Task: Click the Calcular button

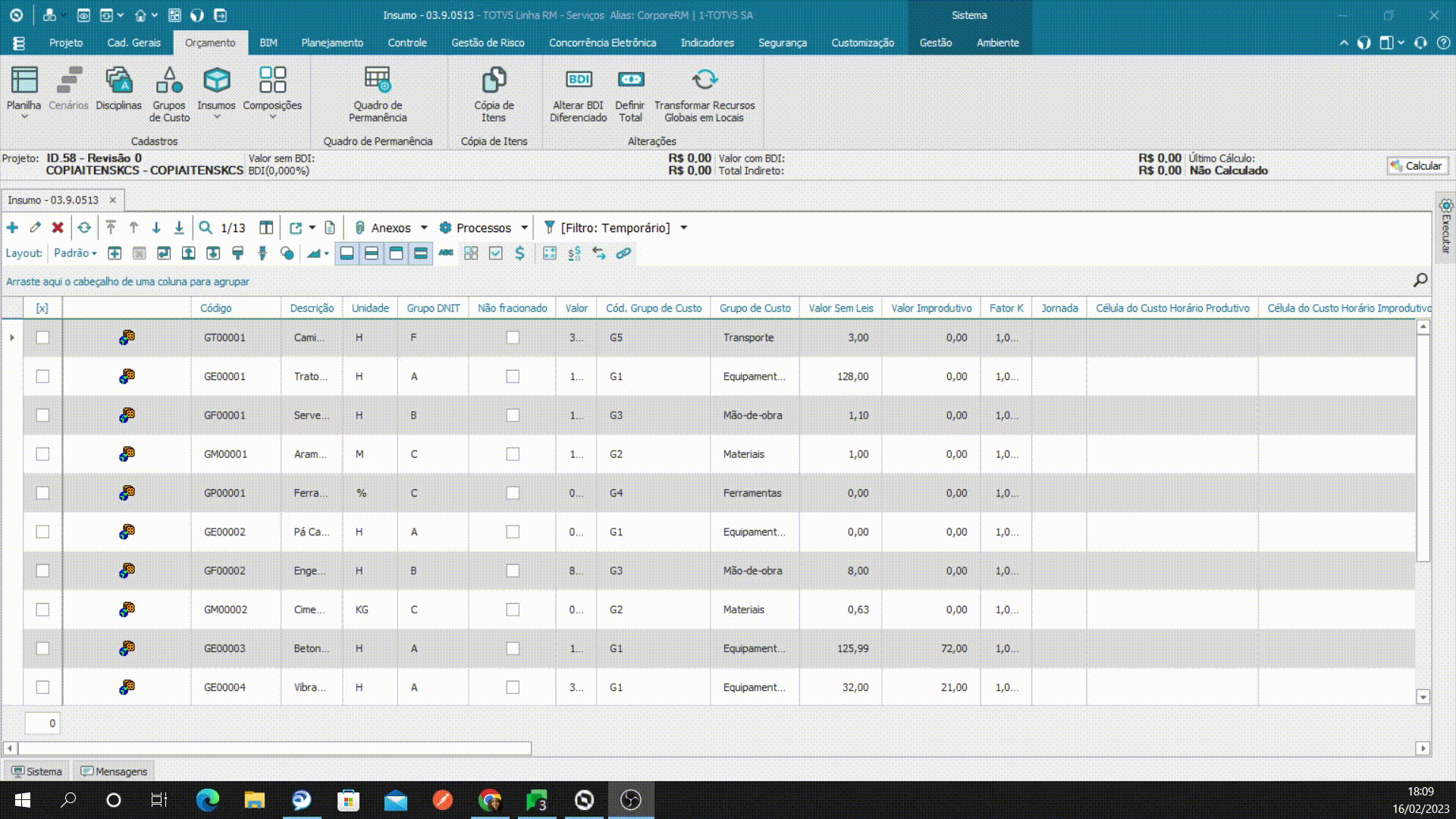Action: tap(1417, 165)
